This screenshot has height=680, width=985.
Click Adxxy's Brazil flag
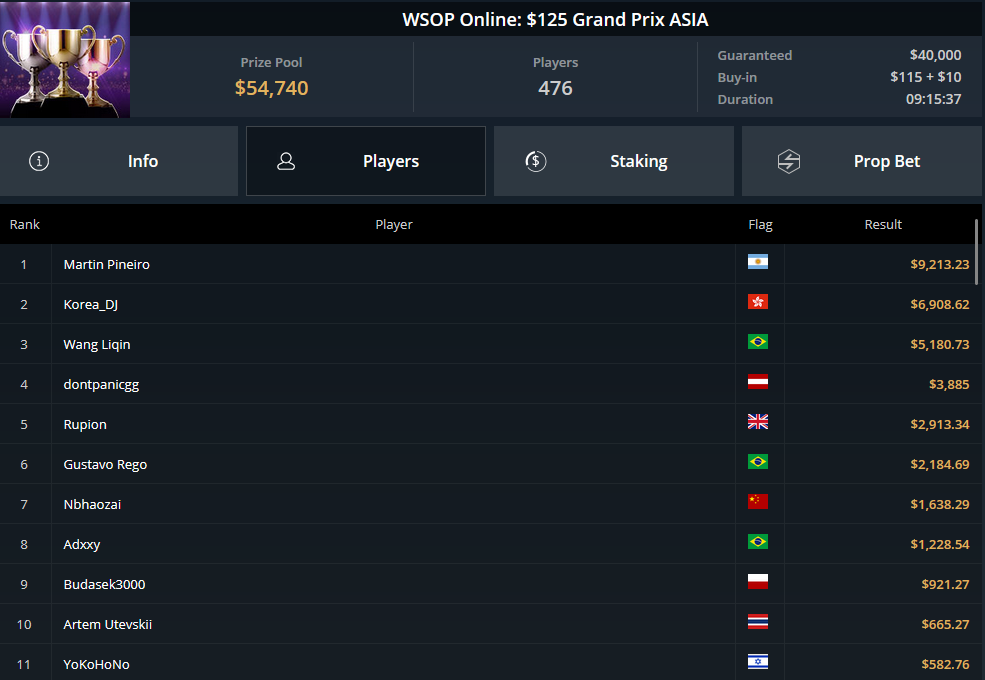[x=758, y=542]
